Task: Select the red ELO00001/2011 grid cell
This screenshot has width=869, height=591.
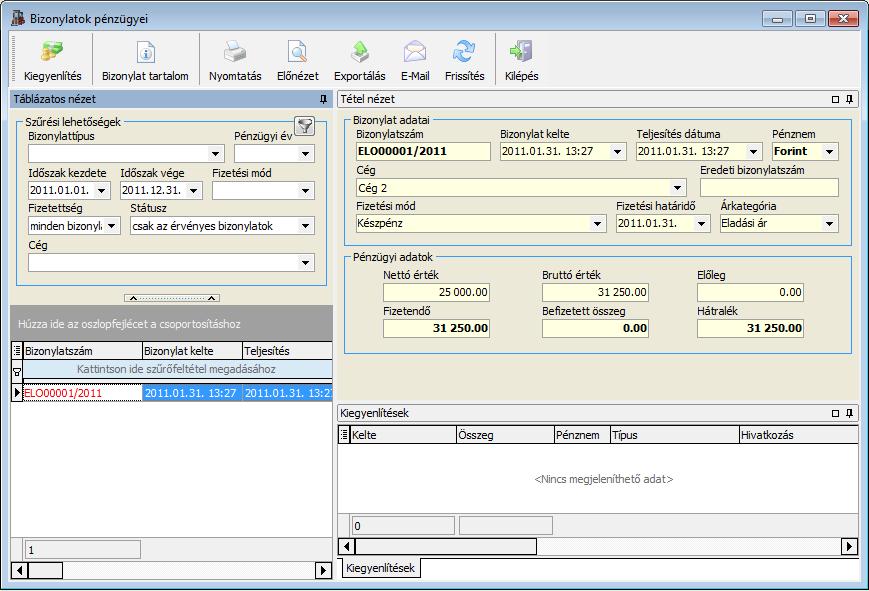Action: 83,393
